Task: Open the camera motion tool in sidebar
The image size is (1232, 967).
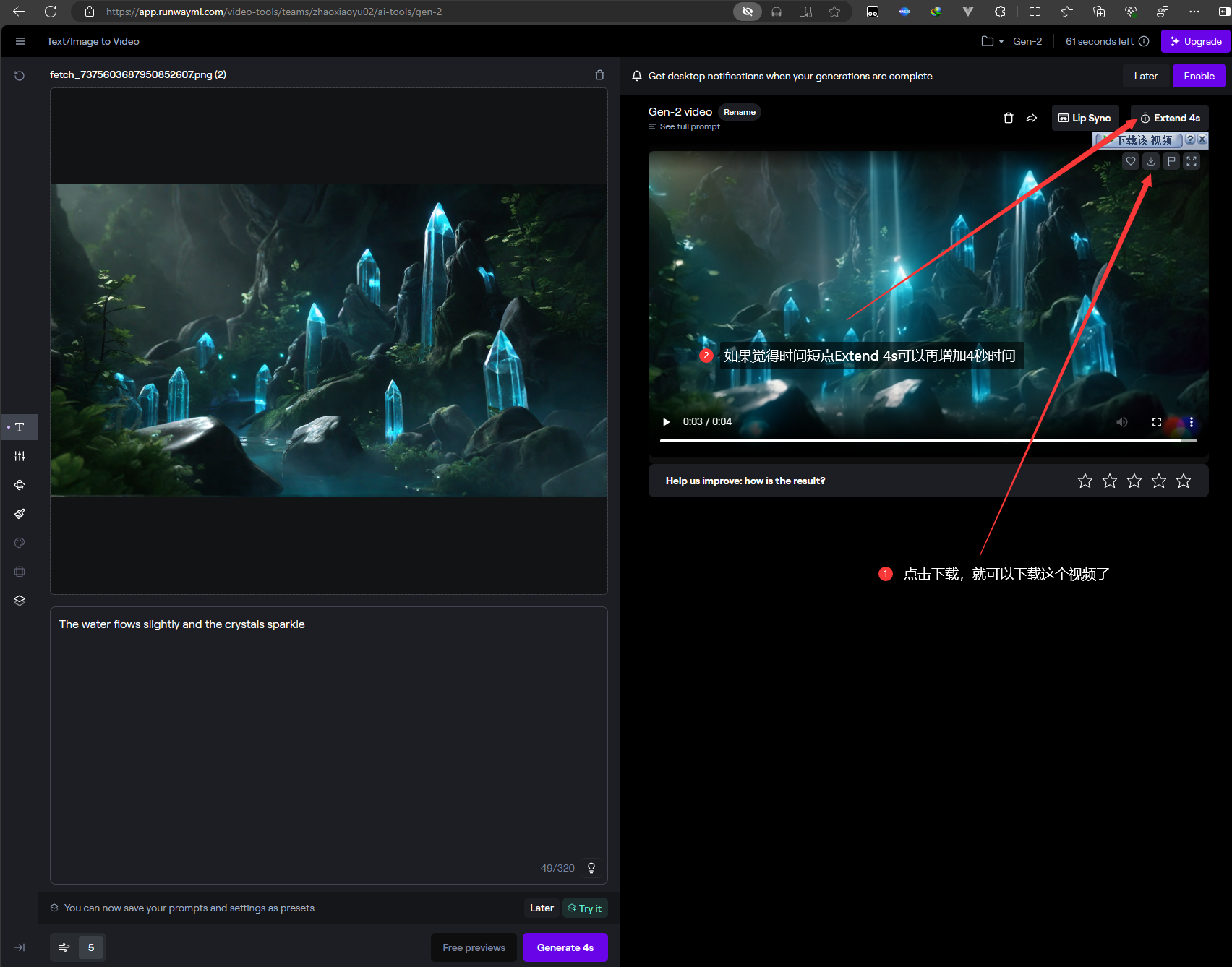Action: 20,485
